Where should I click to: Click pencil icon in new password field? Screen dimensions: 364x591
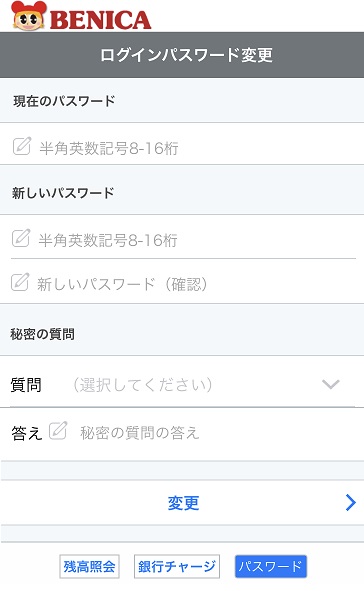coord(21,238)
